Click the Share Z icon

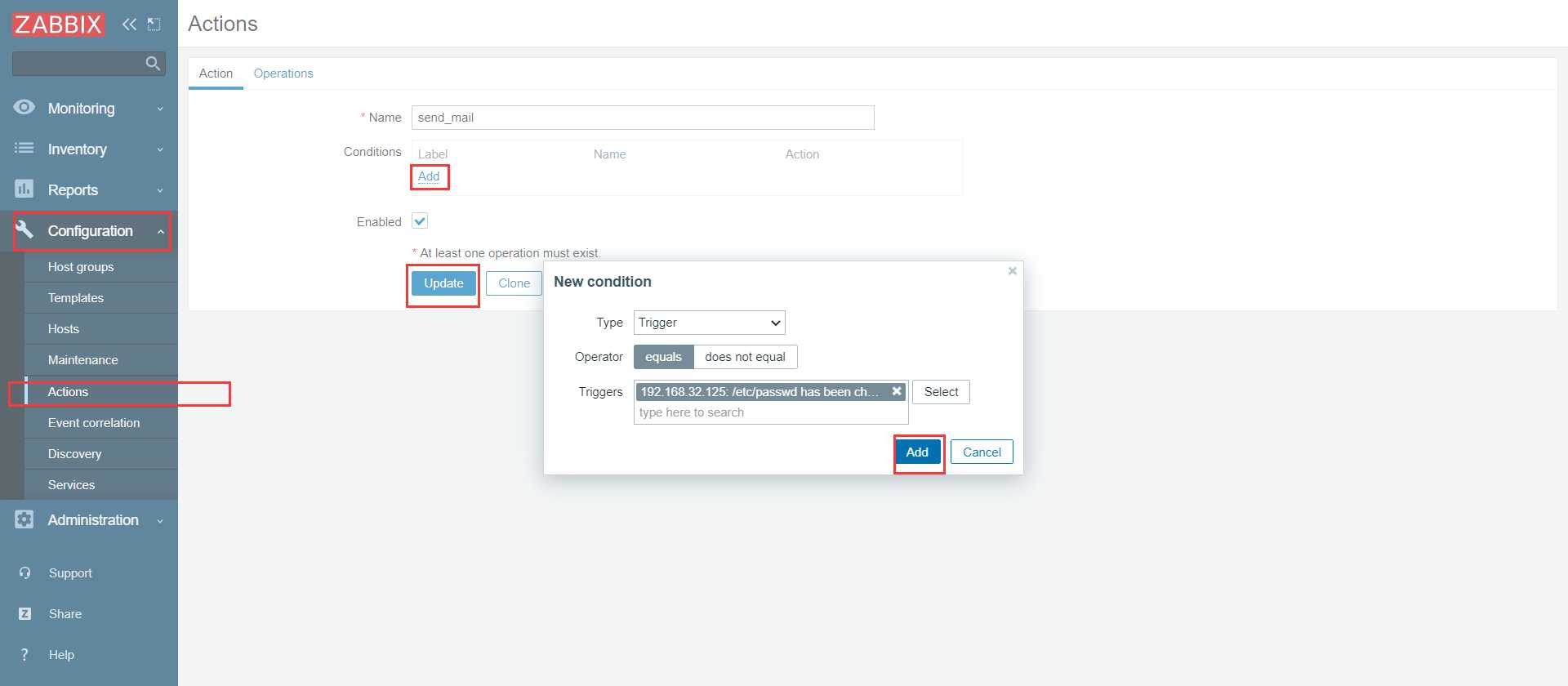25,614
